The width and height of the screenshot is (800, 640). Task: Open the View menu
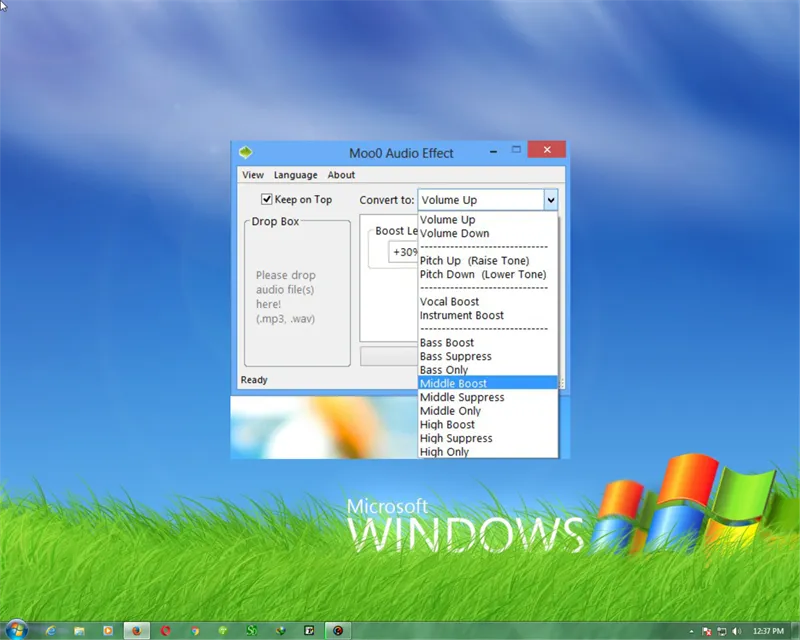point(253,175)
